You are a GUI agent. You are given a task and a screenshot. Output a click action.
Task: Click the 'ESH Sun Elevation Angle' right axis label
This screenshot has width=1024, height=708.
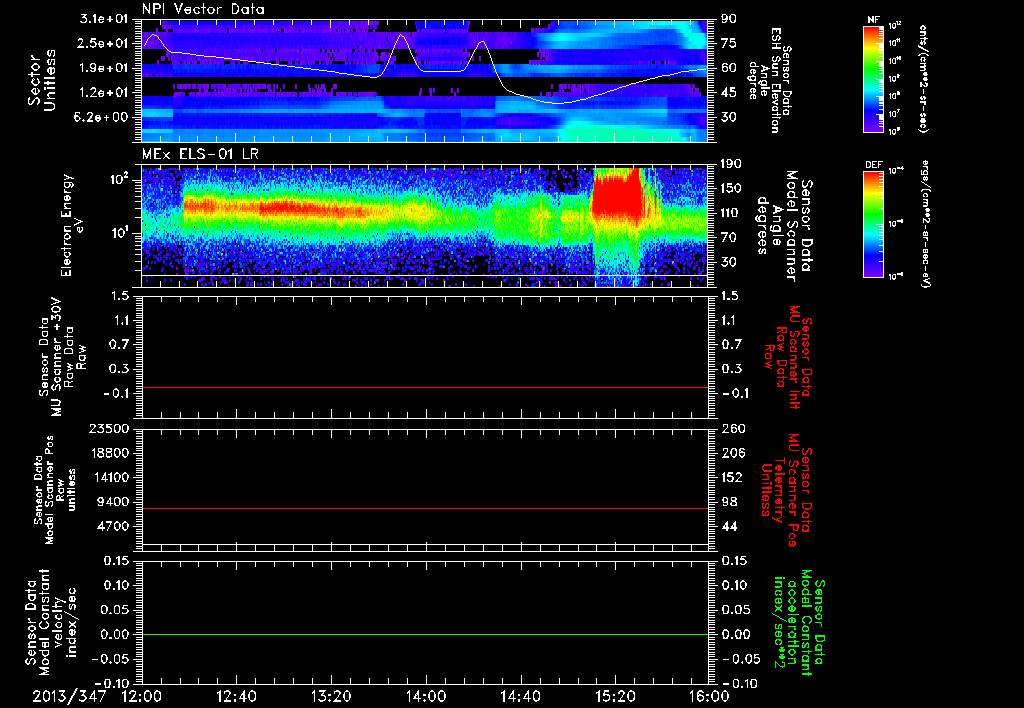tap(771, 80)
